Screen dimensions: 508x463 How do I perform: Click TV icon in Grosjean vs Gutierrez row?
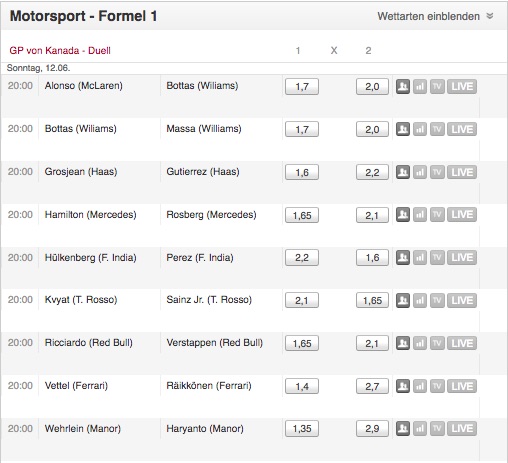point(437,172)
